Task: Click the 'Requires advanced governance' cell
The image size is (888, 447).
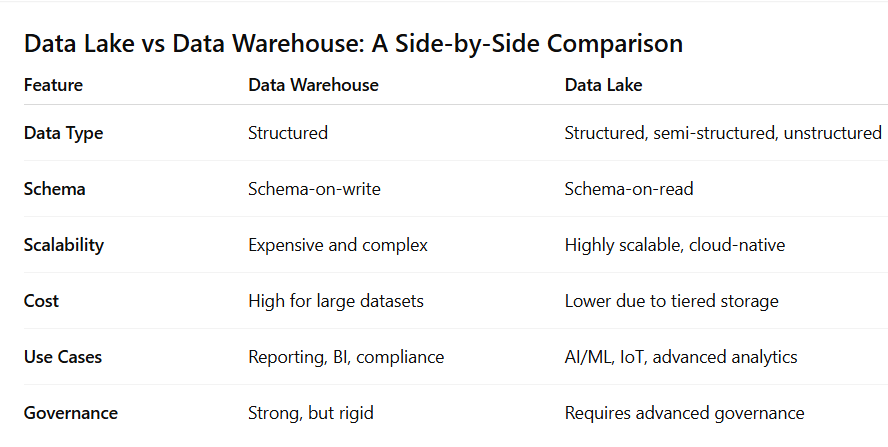Action: (684, 413)
